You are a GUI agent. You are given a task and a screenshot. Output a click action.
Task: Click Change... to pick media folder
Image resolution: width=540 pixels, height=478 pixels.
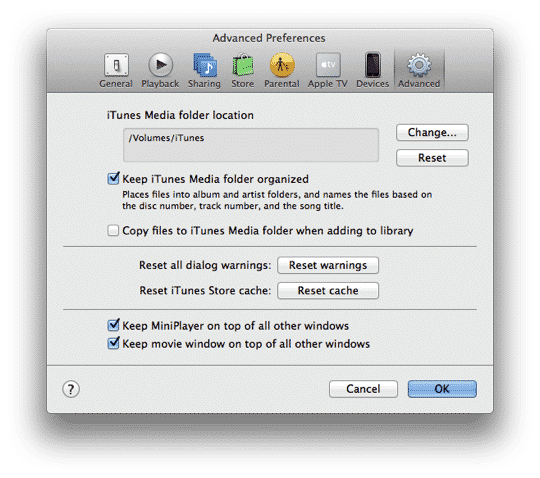point(432,133)
